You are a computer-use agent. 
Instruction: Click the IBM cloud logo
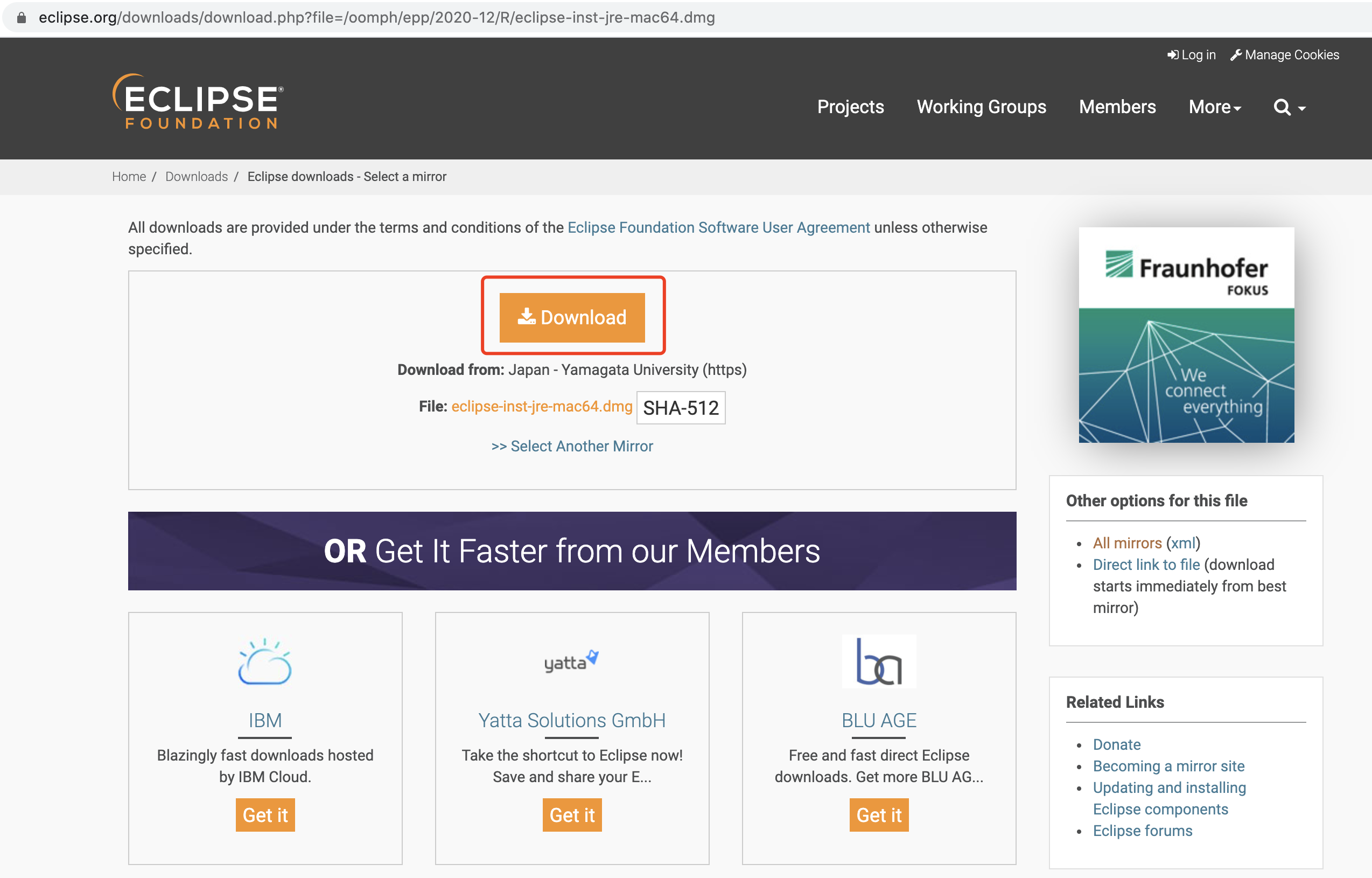point(265,661)
